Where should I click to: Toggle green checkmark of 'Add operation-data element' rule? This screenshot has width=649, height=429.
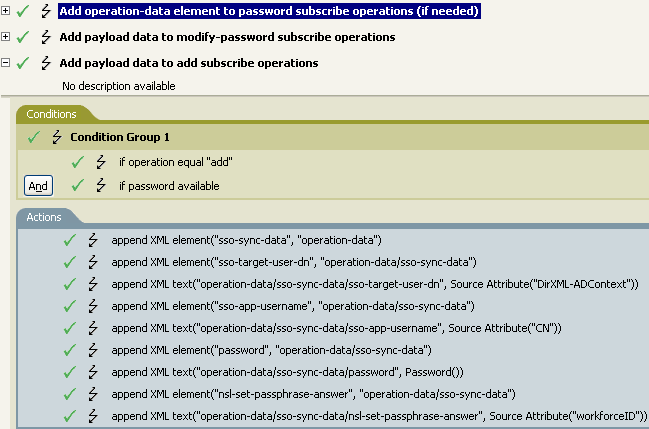[x=23, y=11]
